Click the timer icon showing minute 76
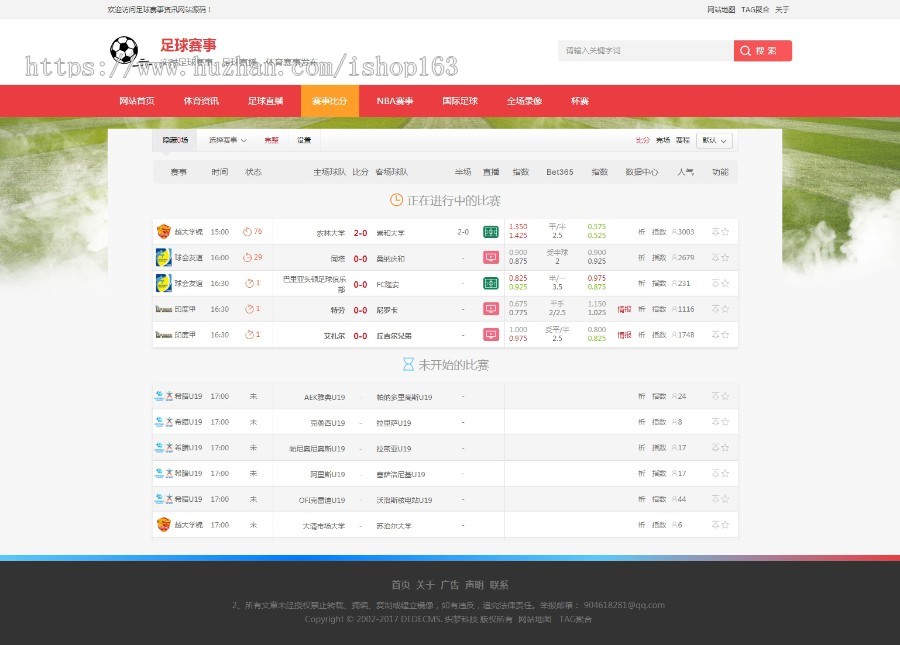This screenshot has width=900, height=645. (x=247, y=232)
